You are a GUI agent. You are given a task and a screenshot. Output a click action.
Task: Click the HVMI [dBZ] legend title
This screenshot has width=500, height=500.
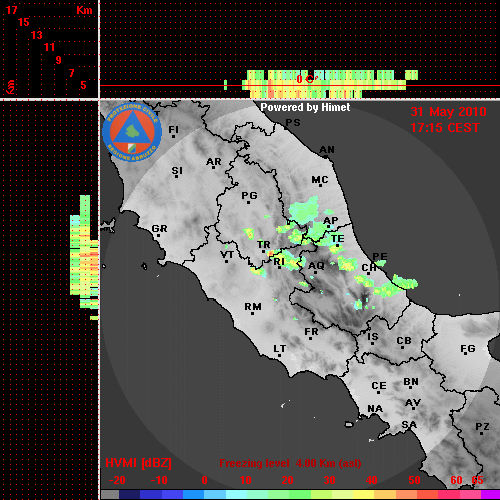click(138, 463)
